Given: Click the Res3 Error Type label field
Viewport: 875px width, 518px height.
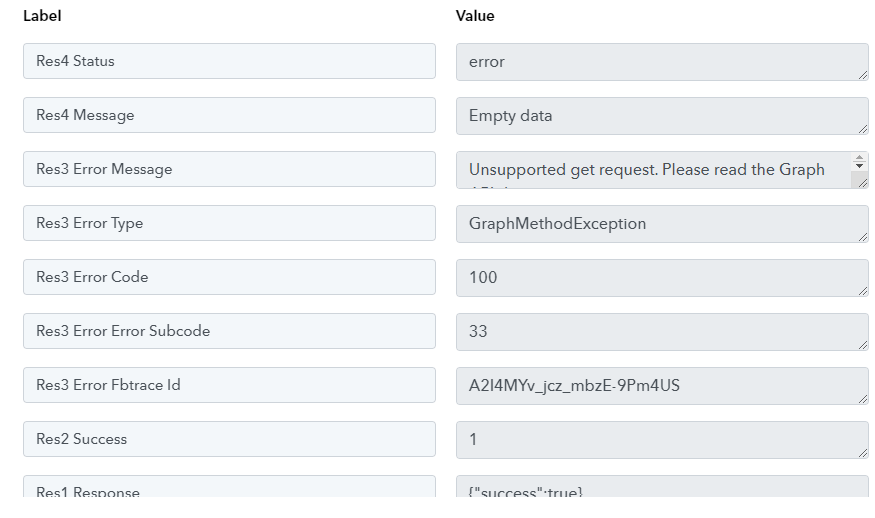Looking at the screenshot, I should 229,223.
